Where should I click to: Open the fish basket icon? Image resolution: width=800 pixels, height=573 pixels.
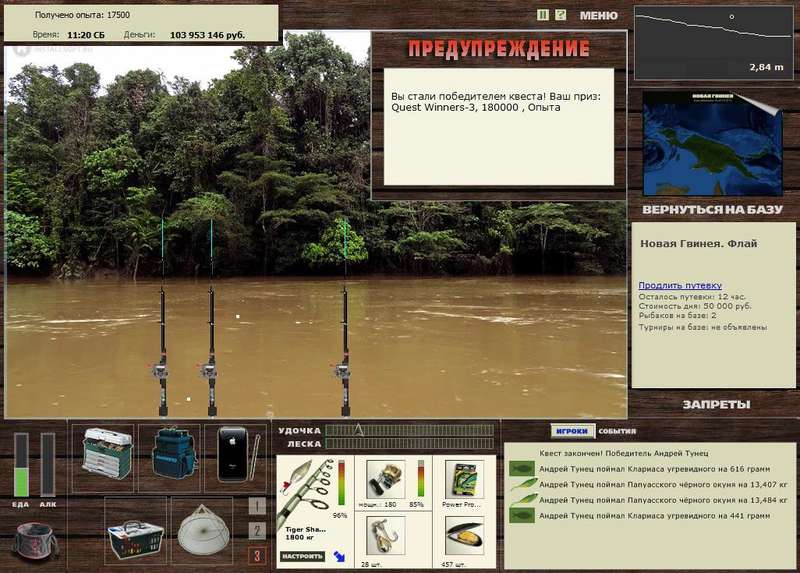tap(136, 539)
